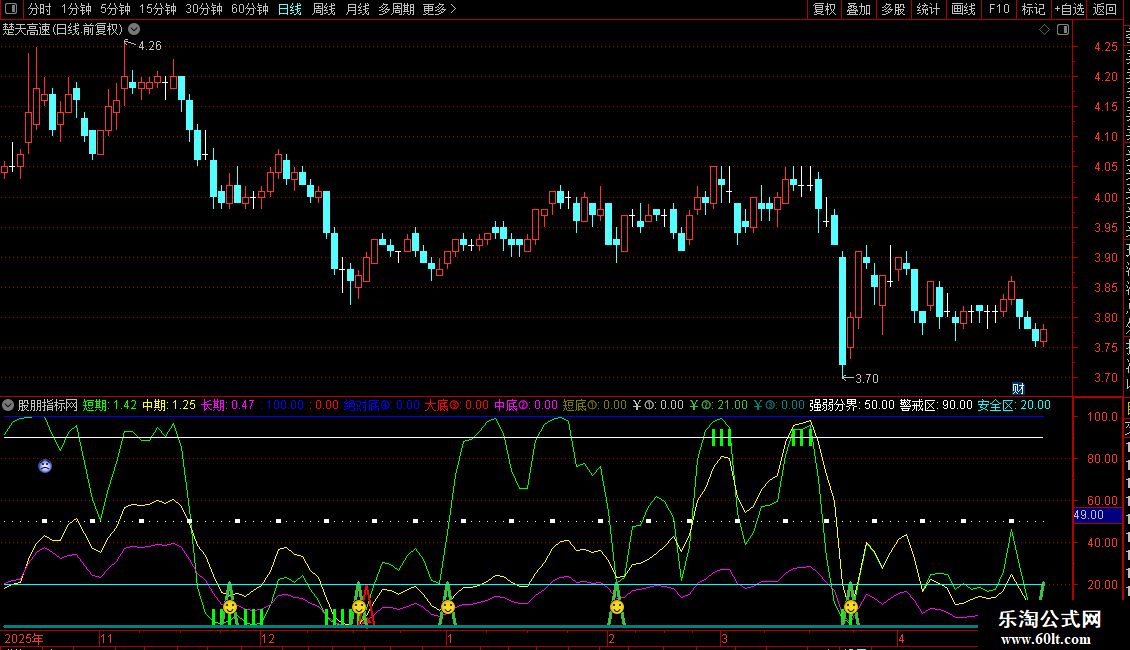Viewport: 1130px width, 650px height.
Task: Switch to the 月线 monthly chart
Action: click(357, 9)
